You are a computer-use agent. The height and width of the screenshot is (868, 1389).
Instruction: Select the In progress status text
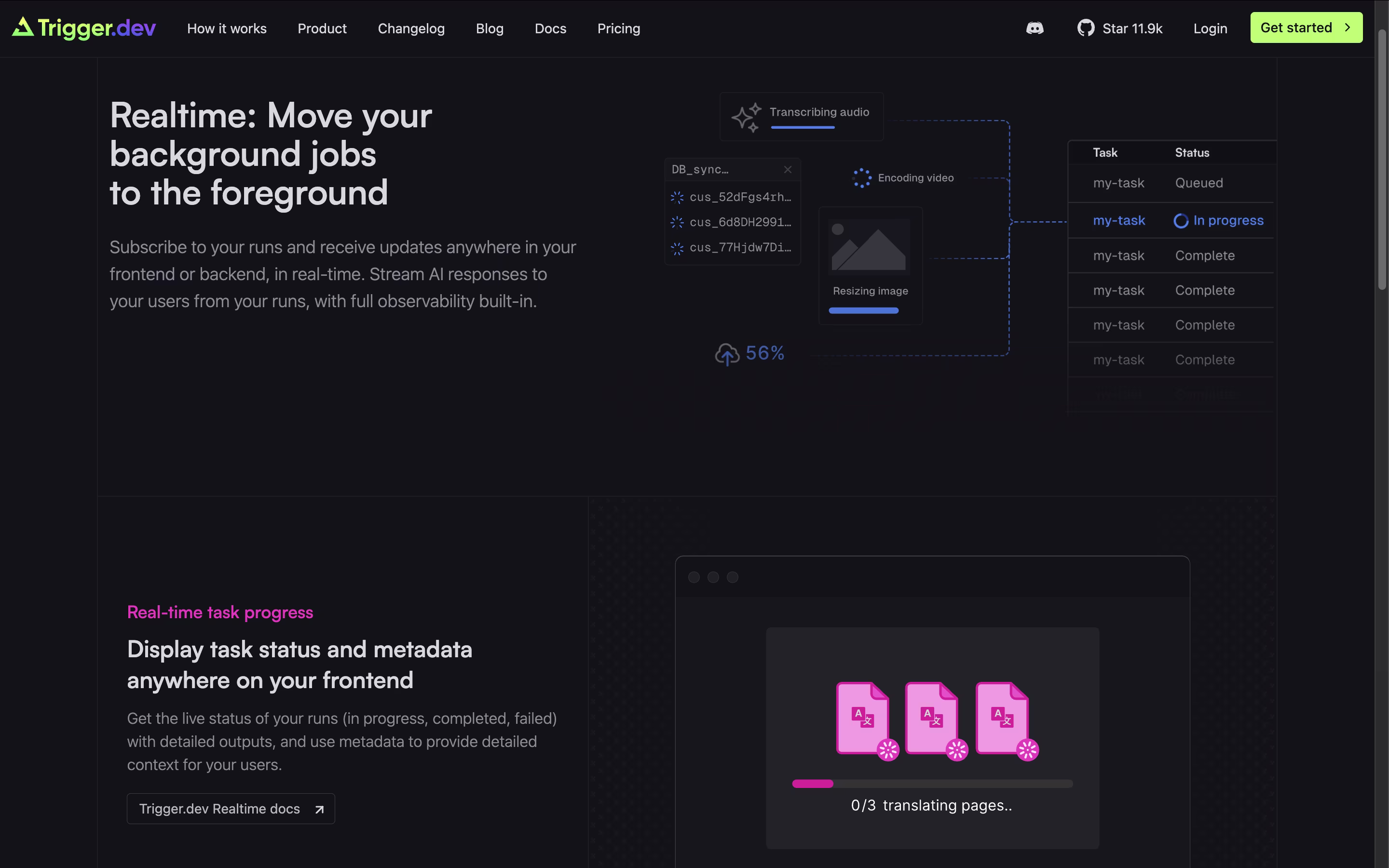(x=1228, y=220)
